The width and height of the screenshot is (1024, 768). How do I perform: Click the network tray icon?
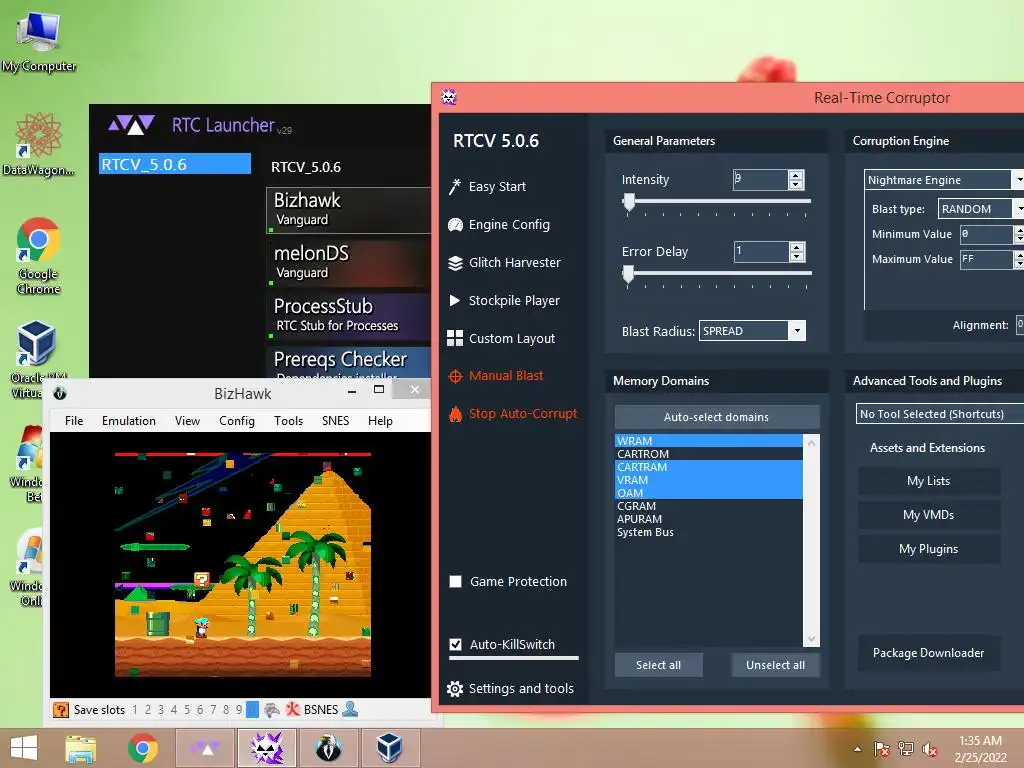(x=906, y=749)
